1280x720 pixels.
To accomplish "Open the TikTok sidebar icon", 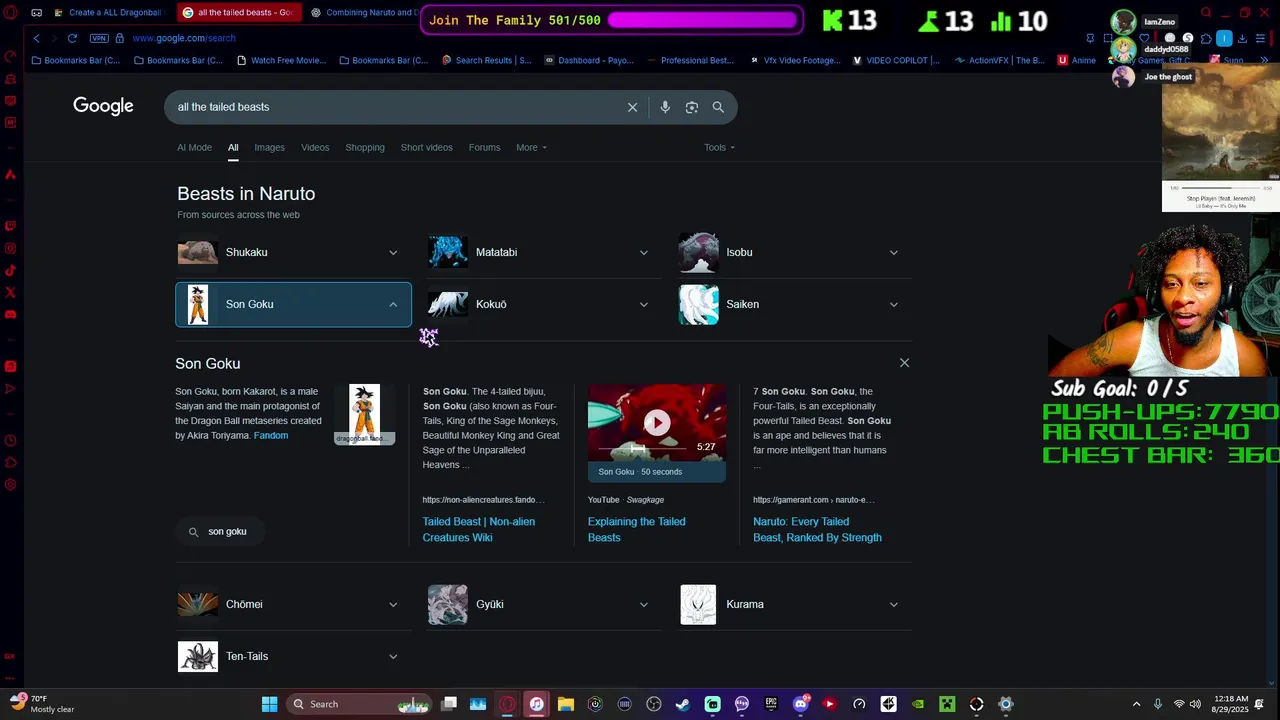I will (x=10, y=270).
